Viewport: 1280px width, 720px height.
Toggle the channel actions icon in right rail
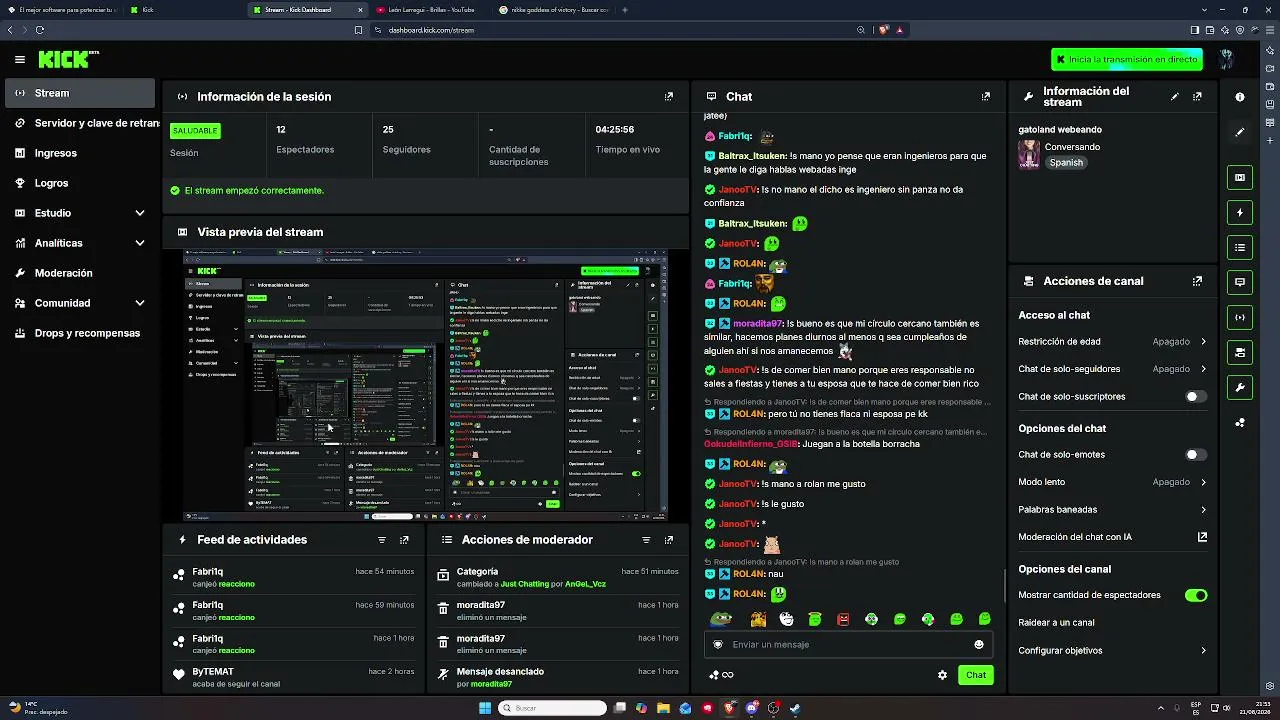(x=1240, y=352)
